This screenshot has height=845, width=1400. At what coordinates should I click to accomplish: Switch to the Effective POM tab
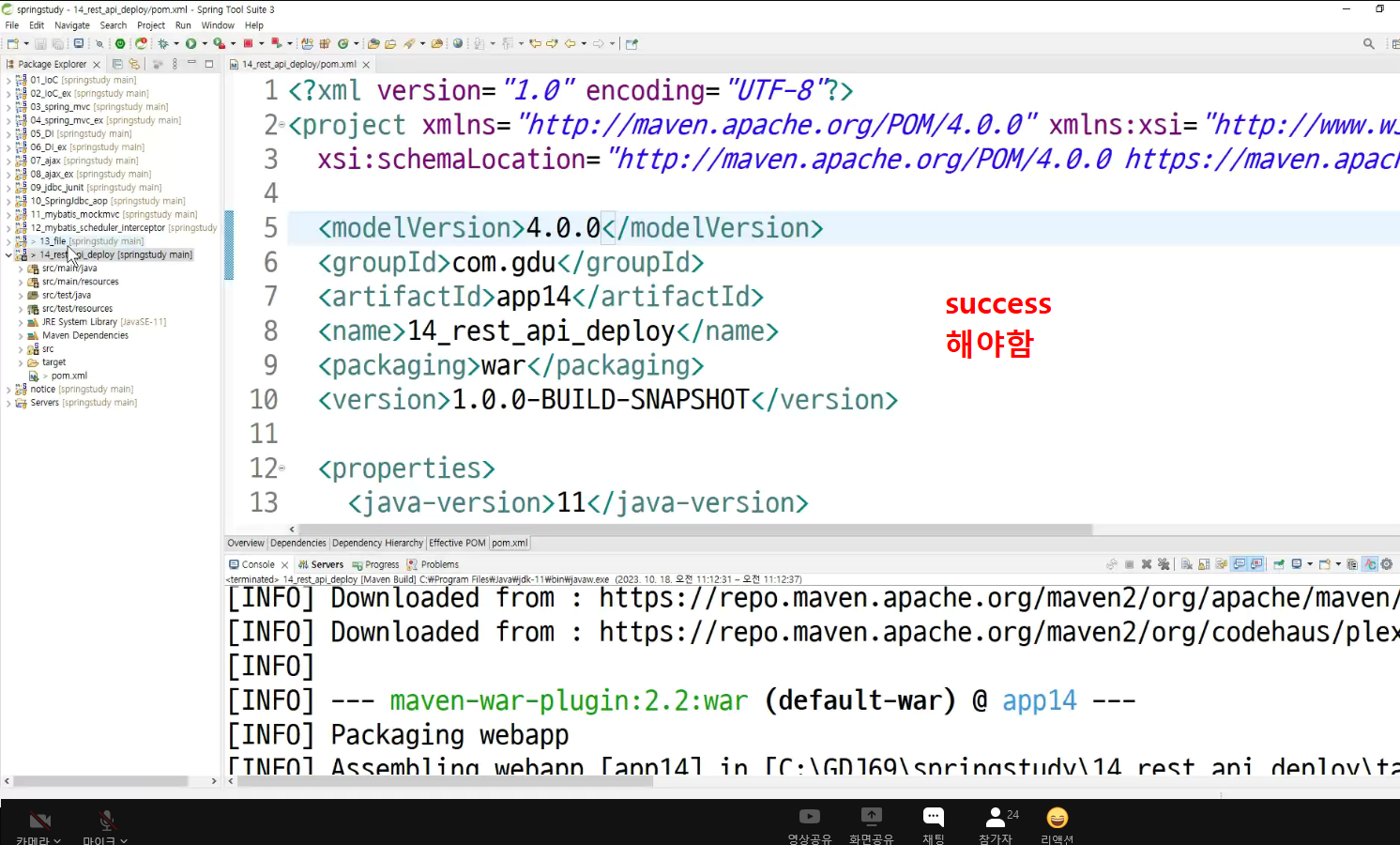457,543
